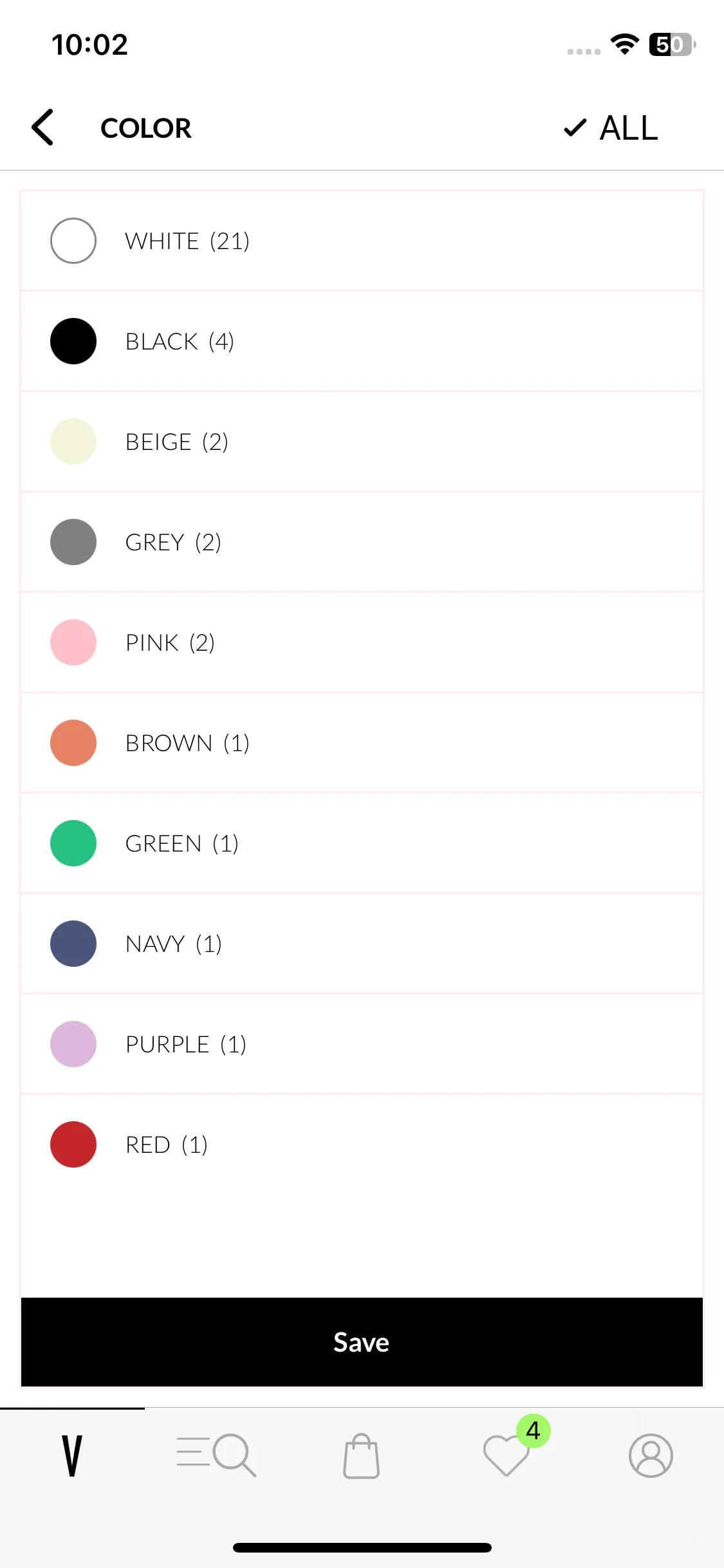Tap the wishlist badge showing 4
This screenshot has height=1568, width=724.
click(x=534, y=1431)
